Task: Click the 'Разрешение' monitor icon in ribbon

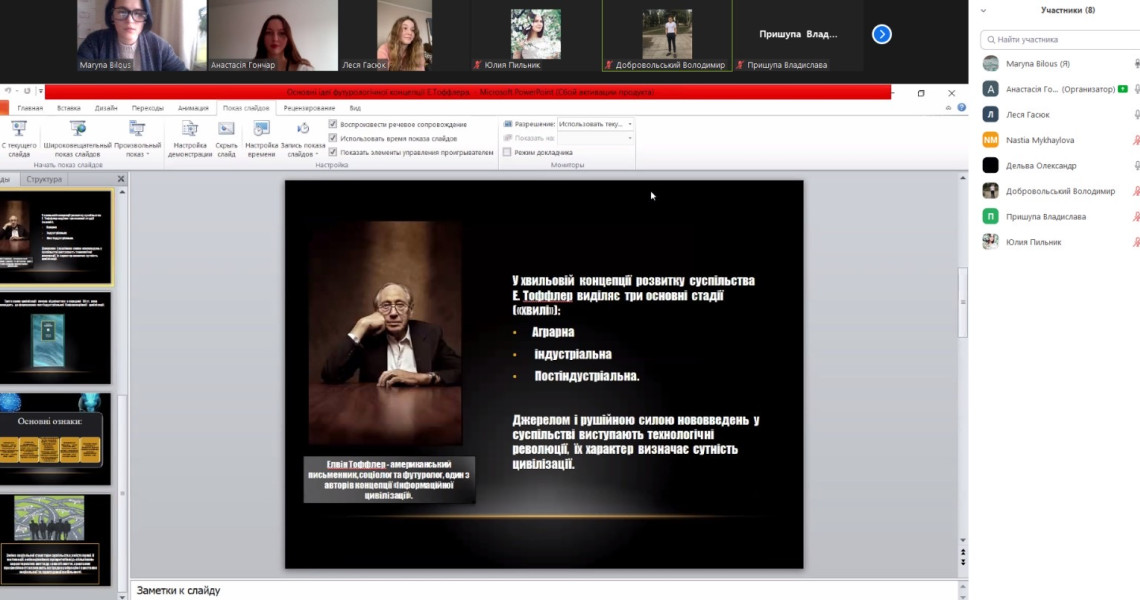Action: (x=507, y=124)
